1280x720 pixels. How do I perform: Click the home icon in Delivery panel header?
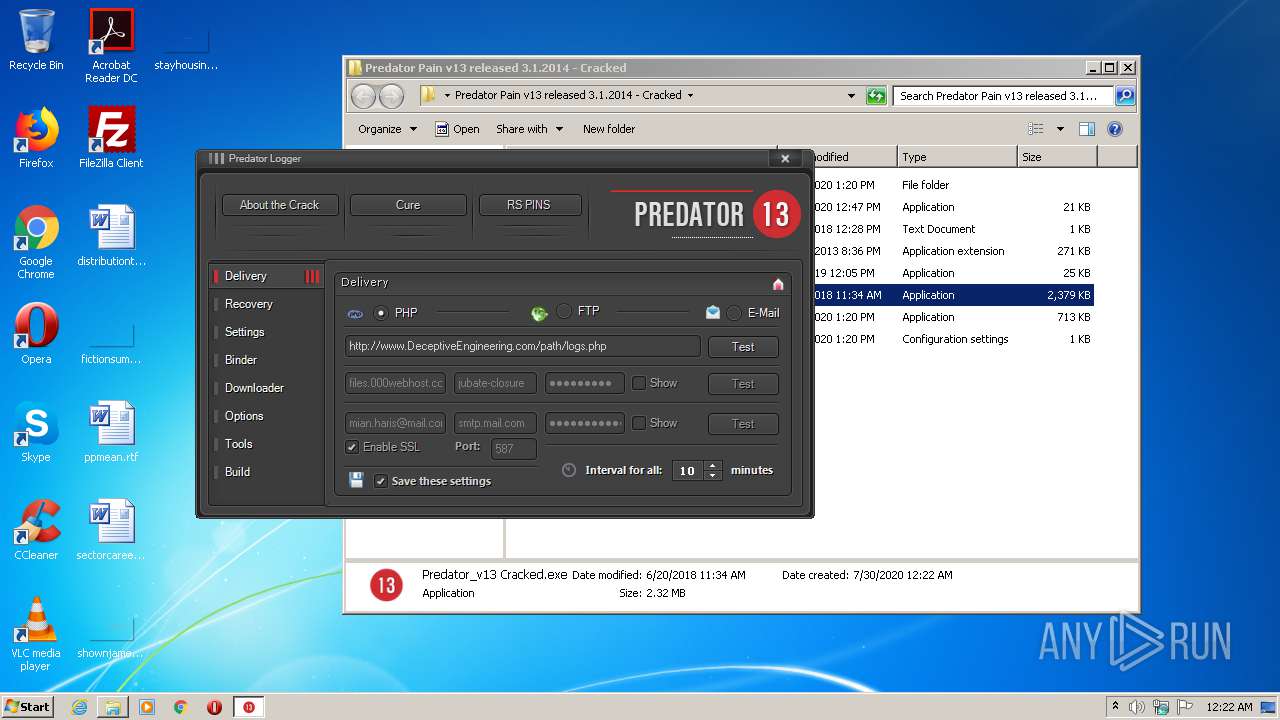pos(778,284)
